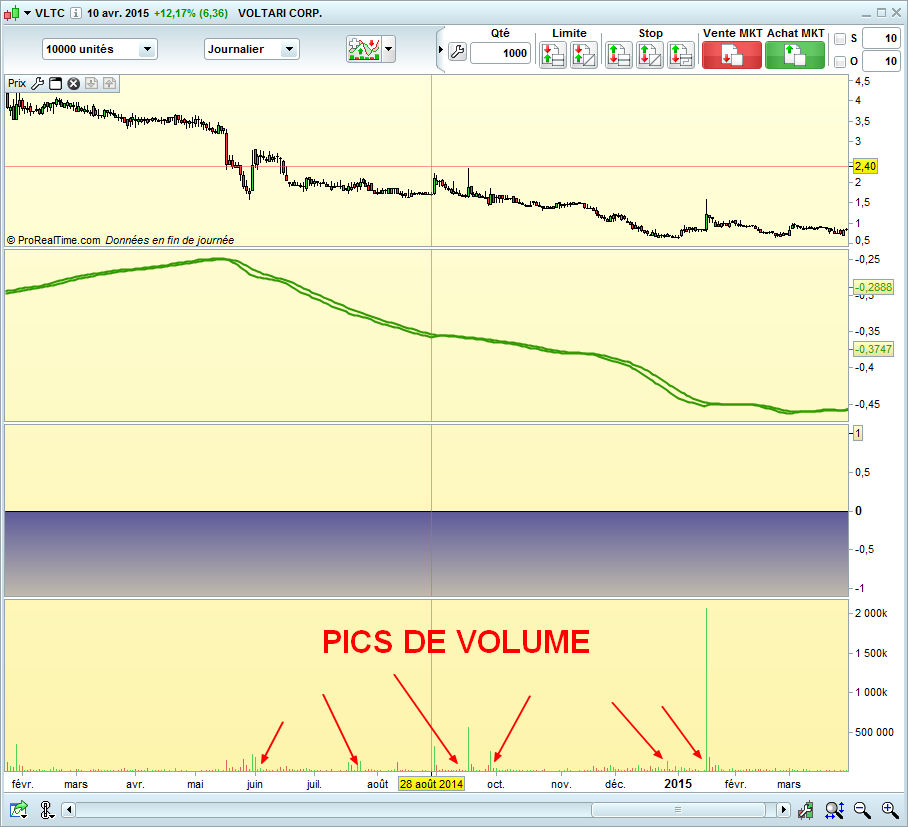
Task: Enable the S checkbox
Action: pyautogui.click(x=840, y=39)
